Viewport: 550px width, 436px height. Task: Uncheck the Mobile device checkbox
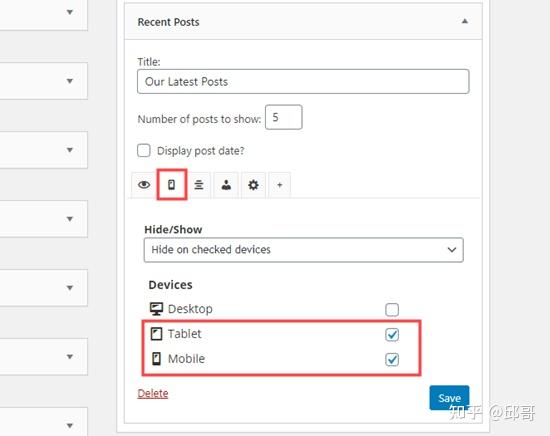click(392, 360)
